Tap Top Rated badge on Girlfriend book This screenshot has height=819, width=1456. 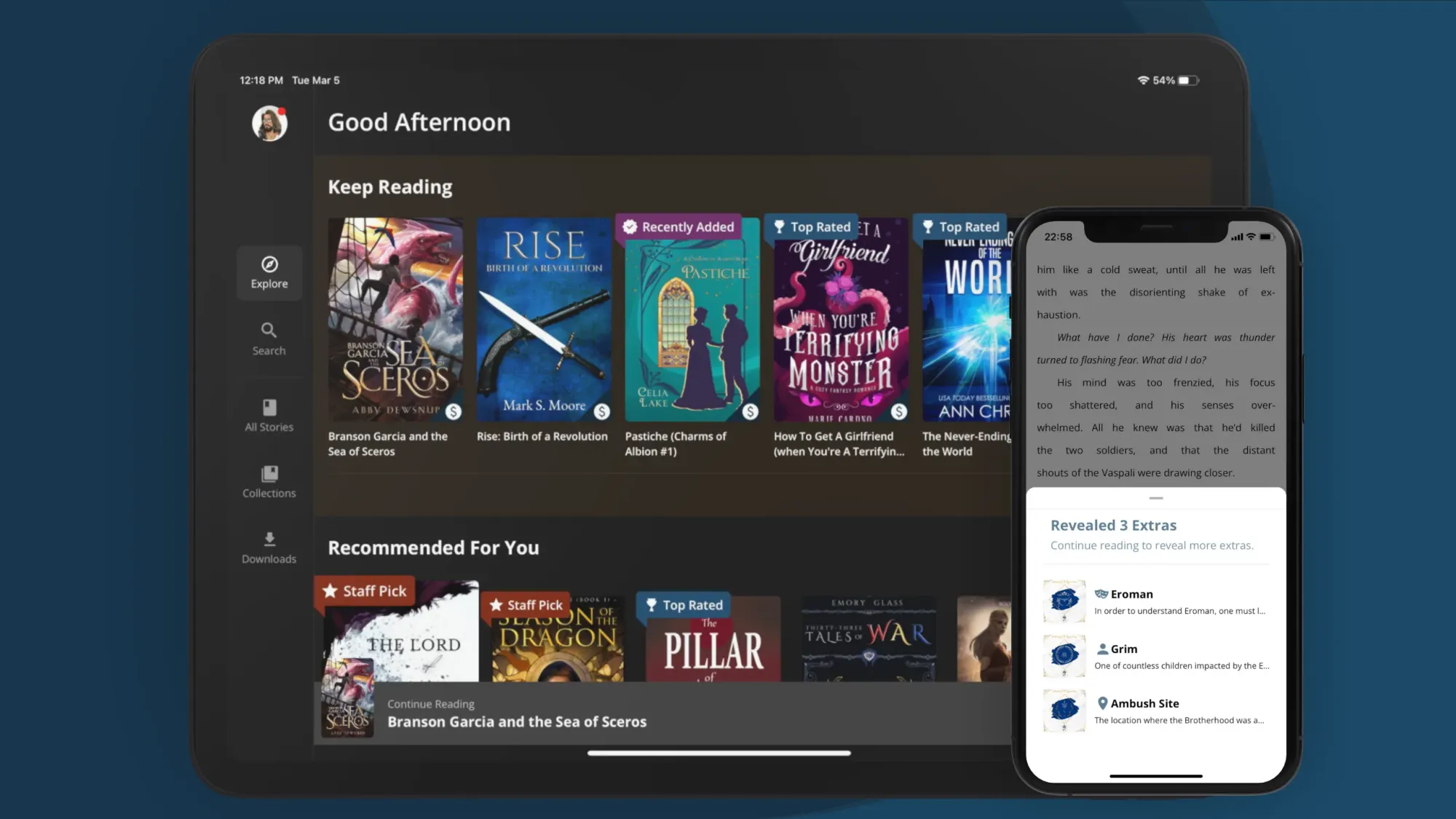pyautogui.click(x=812, y=227)
